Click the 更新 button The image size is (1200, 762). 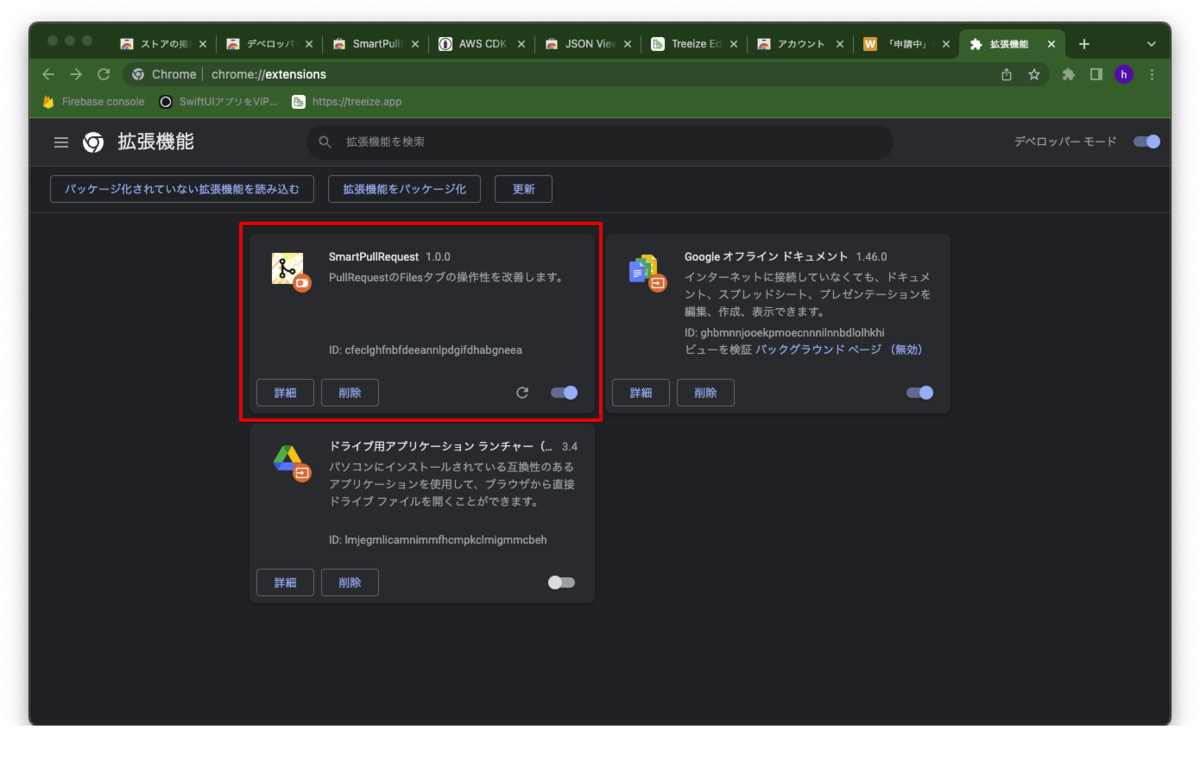pyautogui.click(x=523, y=189)
